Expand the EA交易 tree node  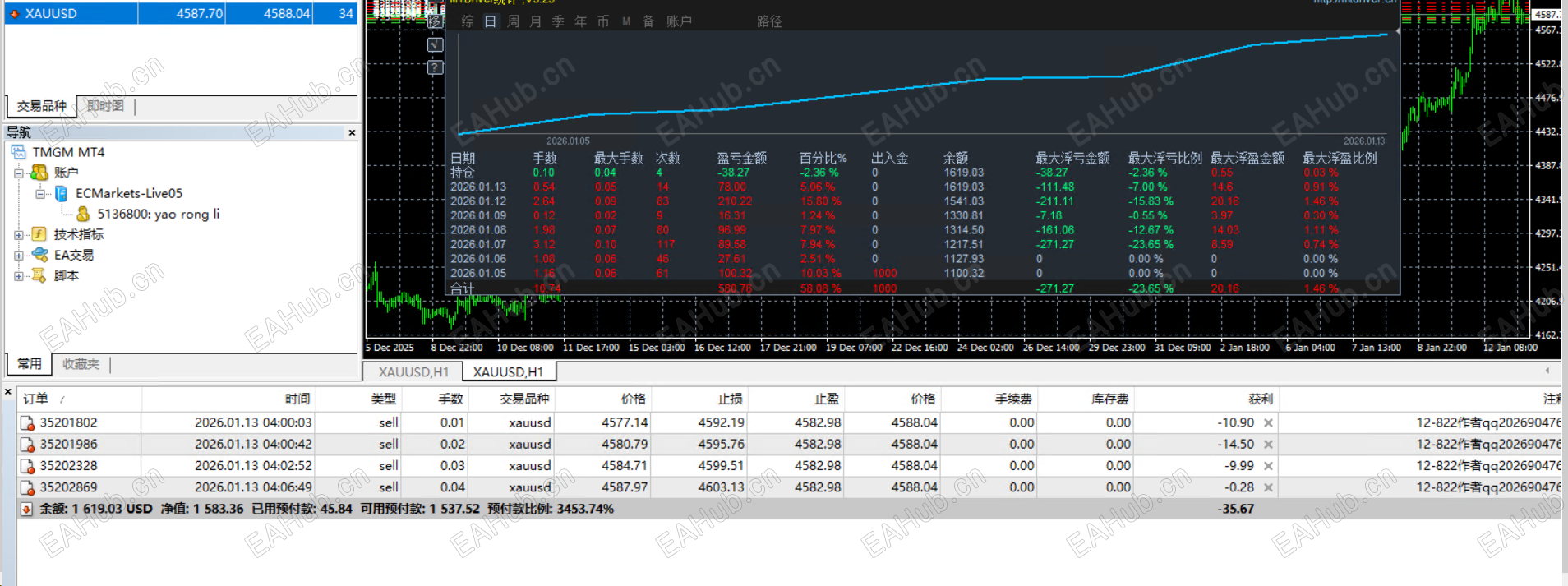[x=19, y=256]
